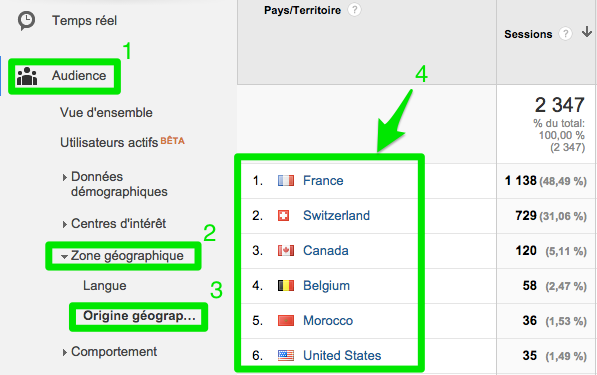The image size is (597, 375).
Task: Open the Morocco country link
Action: tap(328, 321)
